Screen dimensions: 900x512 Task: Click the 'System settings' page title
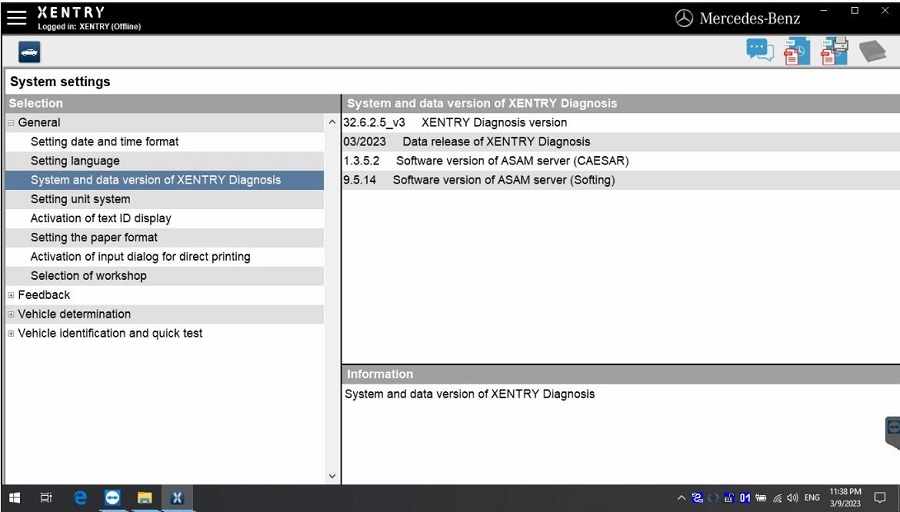point(60,82)
